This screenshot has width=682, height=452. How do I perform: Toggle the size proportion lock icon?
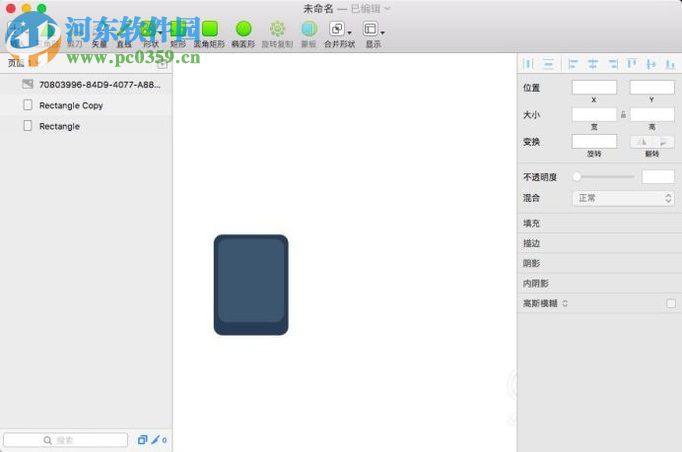point(623,114)
